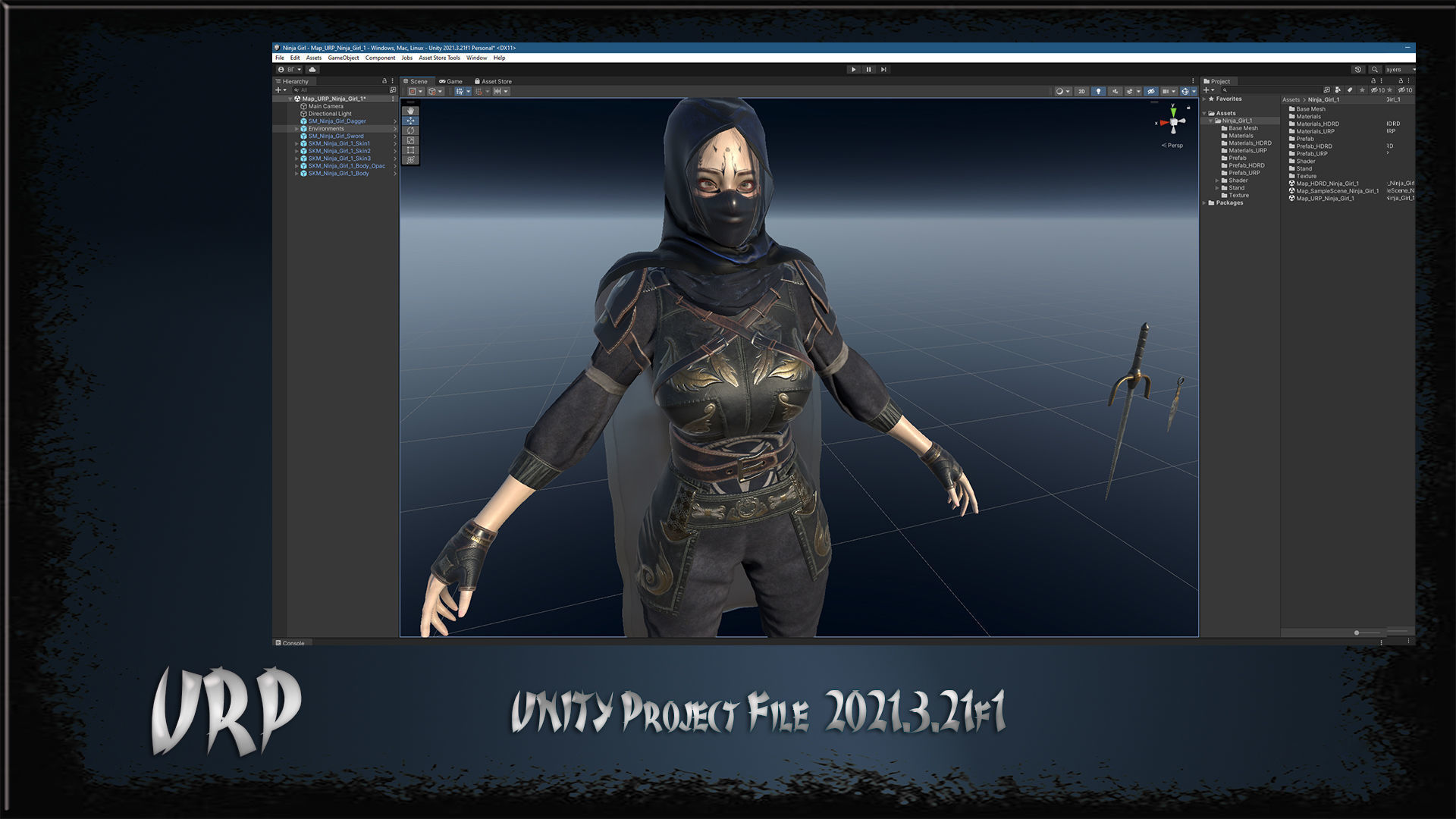
Task: Select the Rect tool
Action: 410,150
